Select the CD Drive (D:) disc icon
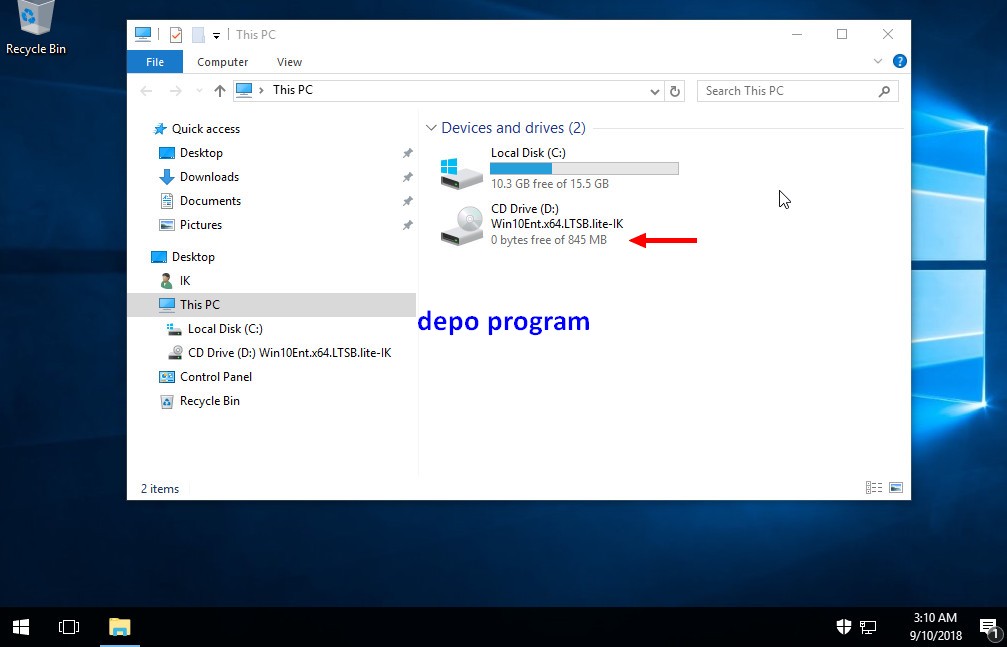 461,226
